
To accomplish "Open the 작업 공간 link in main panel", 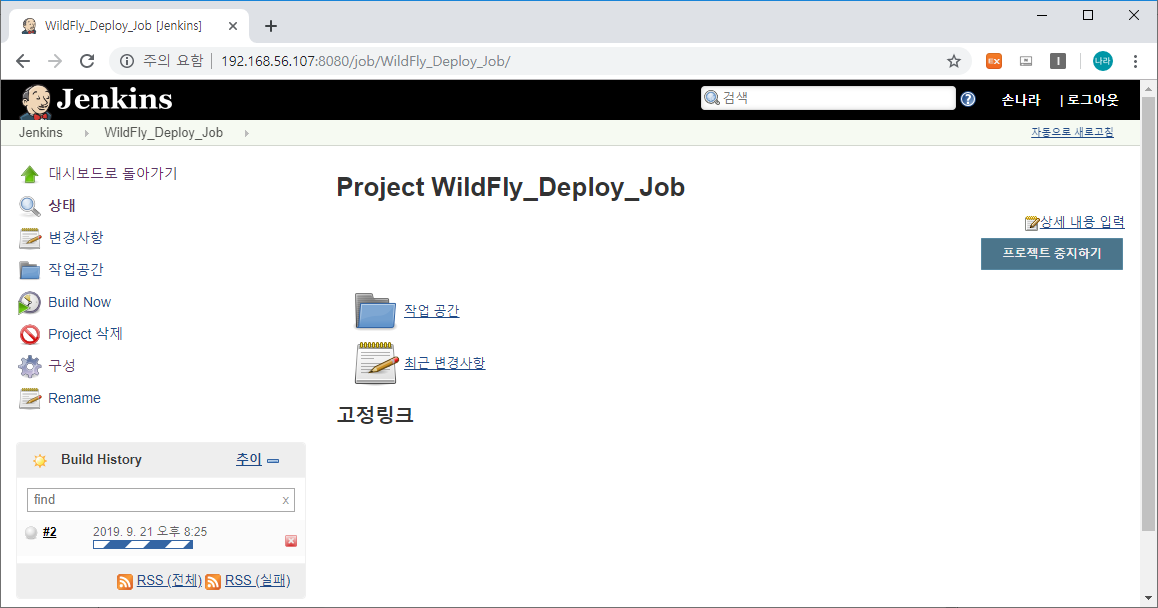I will 431,311.
